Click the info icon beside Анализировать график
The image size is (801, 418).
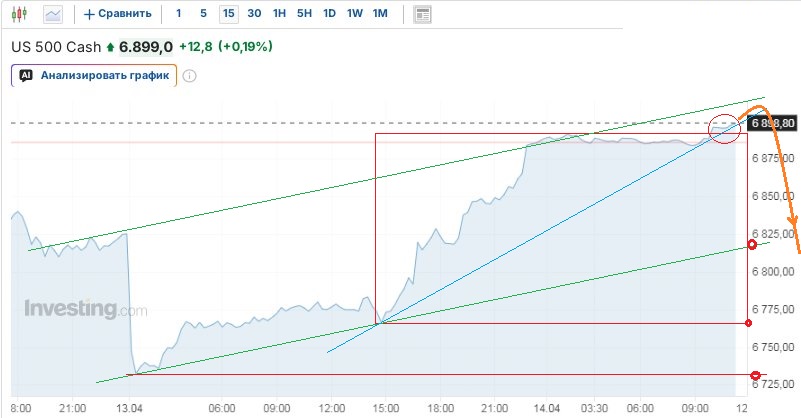(x=190, y=75)
